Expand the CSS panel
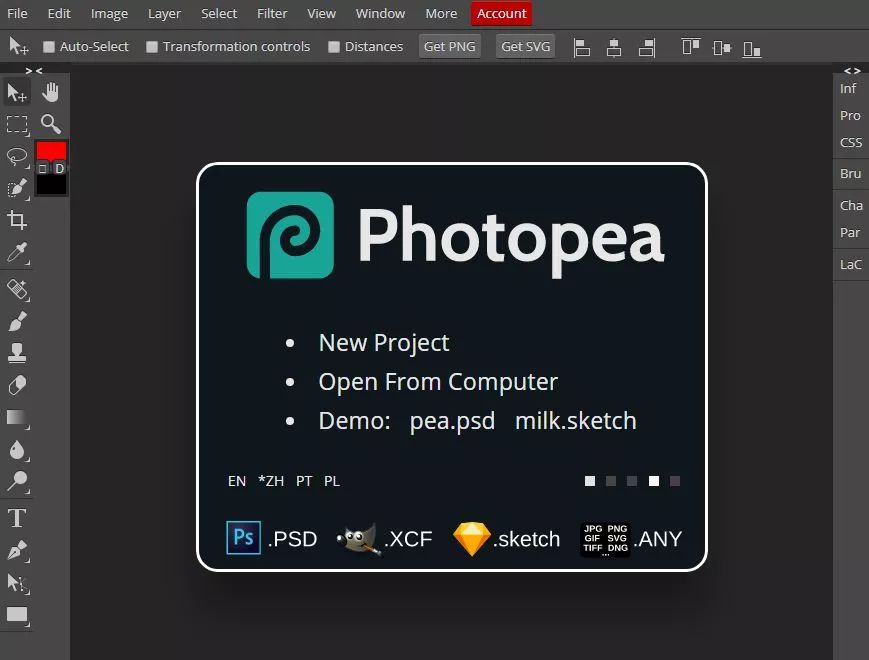 pyautogui.click(x=851, y=142)
